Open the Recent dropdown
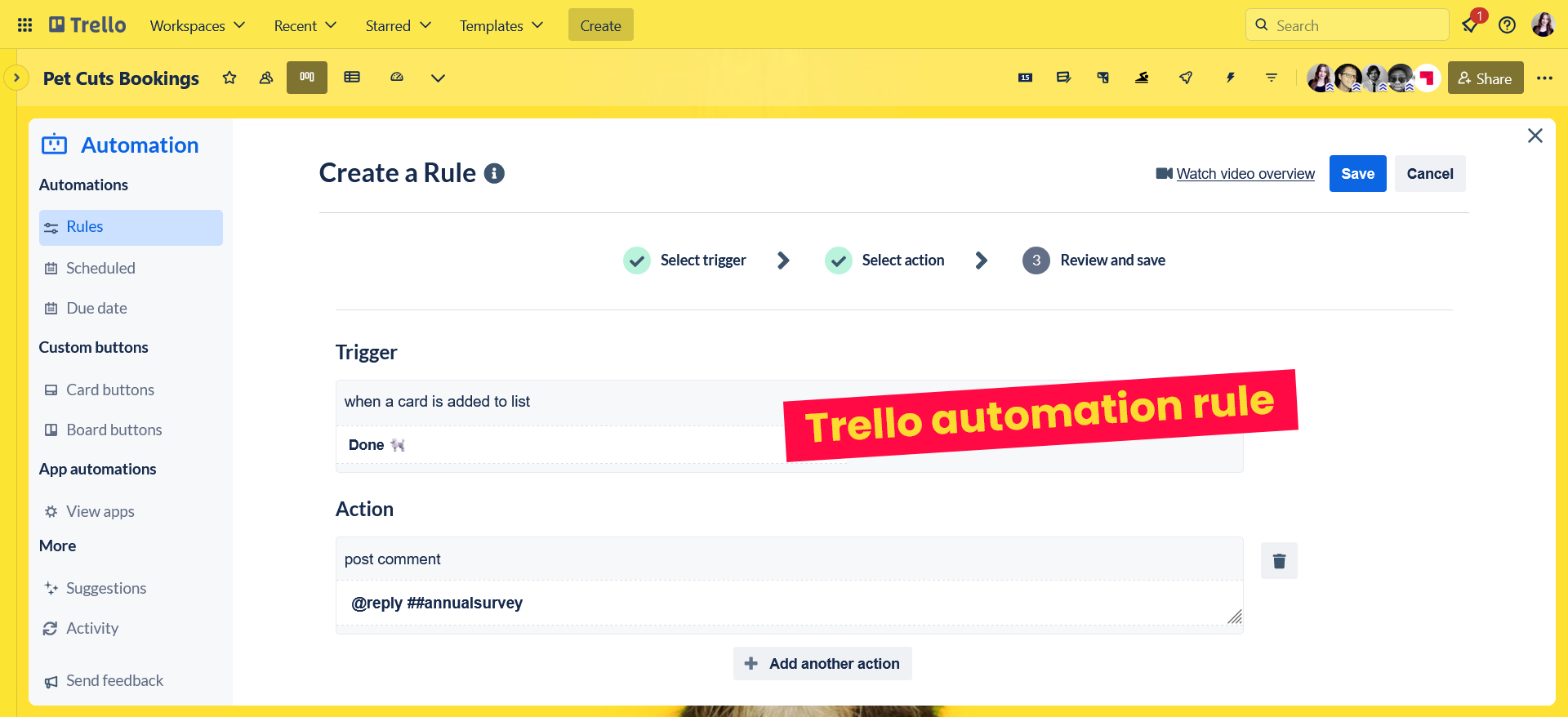Screen dimensions: 1568x717 click(305, 25)
